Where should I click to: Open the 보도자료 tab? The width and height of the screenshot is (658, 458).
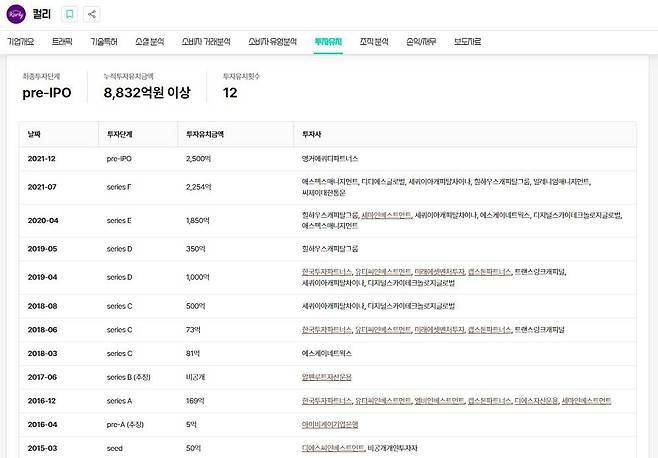467,42
